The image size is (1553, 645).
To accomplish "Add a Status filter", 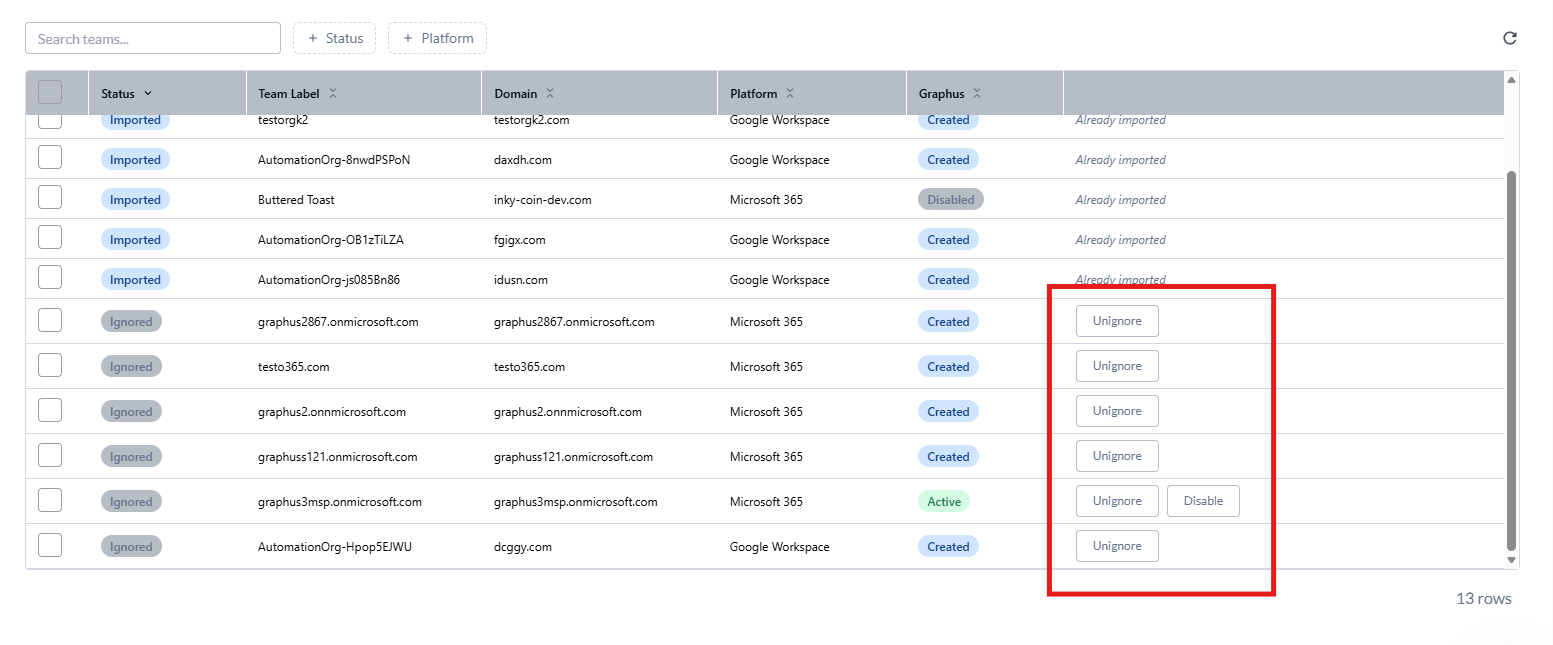I will (335, 38).
